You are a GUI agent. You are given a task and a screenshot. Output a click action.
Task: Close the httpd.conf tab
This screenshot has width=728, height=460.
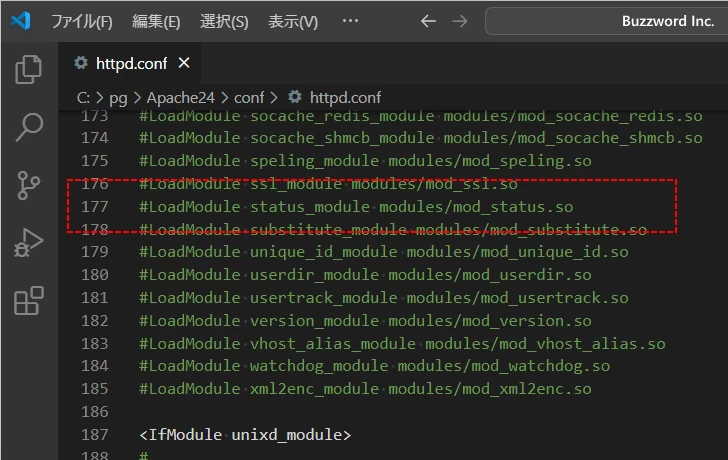click(184, 63)
